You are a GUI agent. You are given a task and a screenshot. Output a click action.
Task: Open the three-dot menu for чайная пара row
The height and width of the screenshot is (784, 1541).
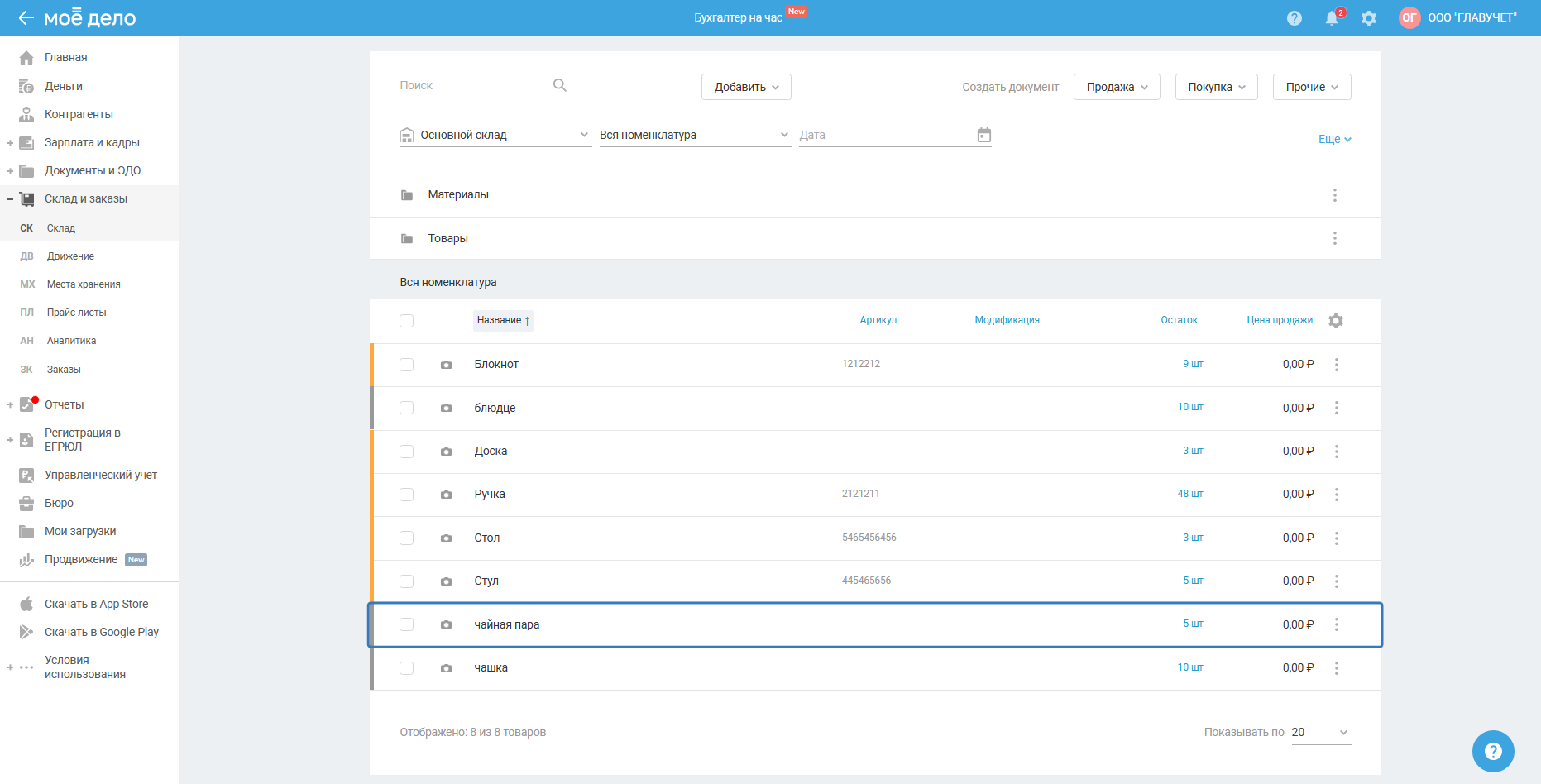tap(1337, 624)
